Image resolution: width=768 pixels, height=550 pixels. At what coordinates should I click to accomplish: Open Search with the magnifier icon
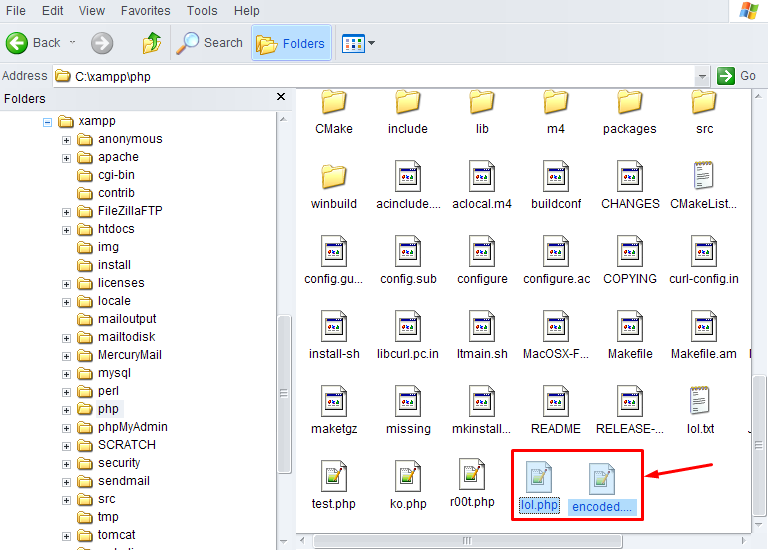[188, 43]
